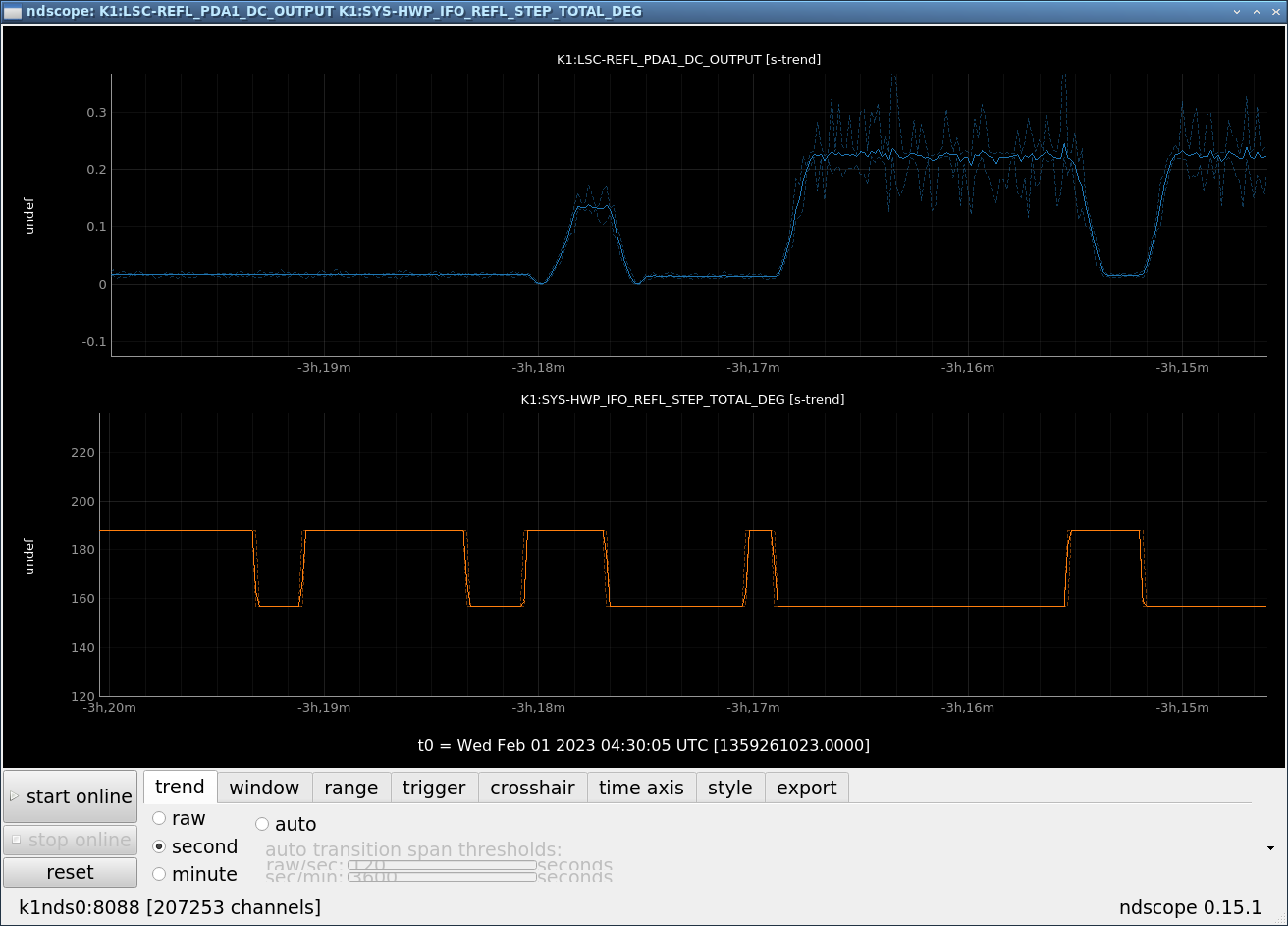Screen dimensions: 1288x926
Task: Click the K1:LSC-REFL_PDA1_DC_OUTPUT plot title
Action: click(688, 60)
